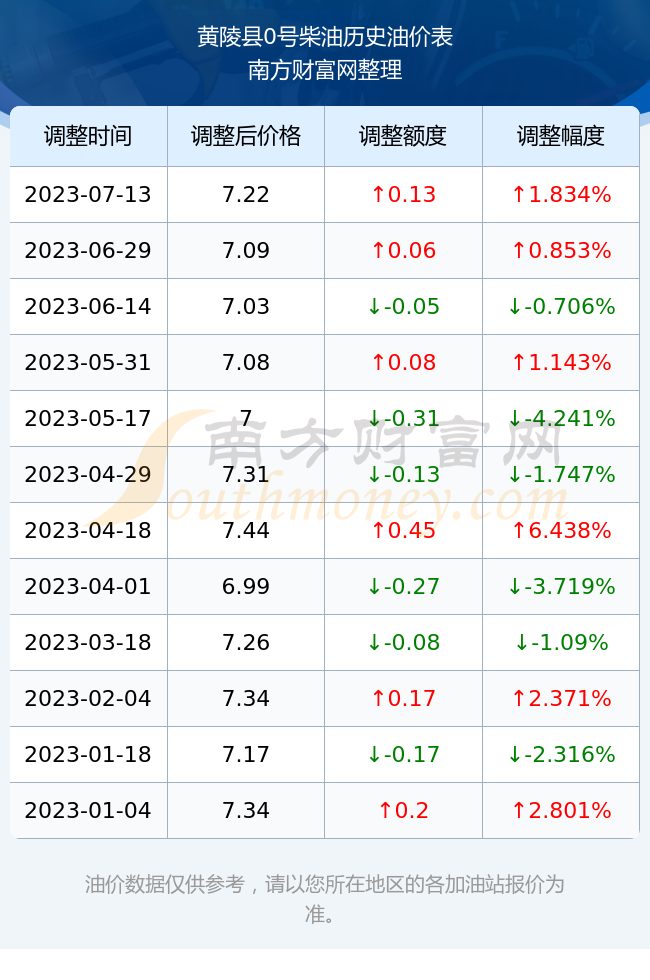Click the ↓-2.316% percentage cell
Screen dimensions: 650x980
[561, 754]
